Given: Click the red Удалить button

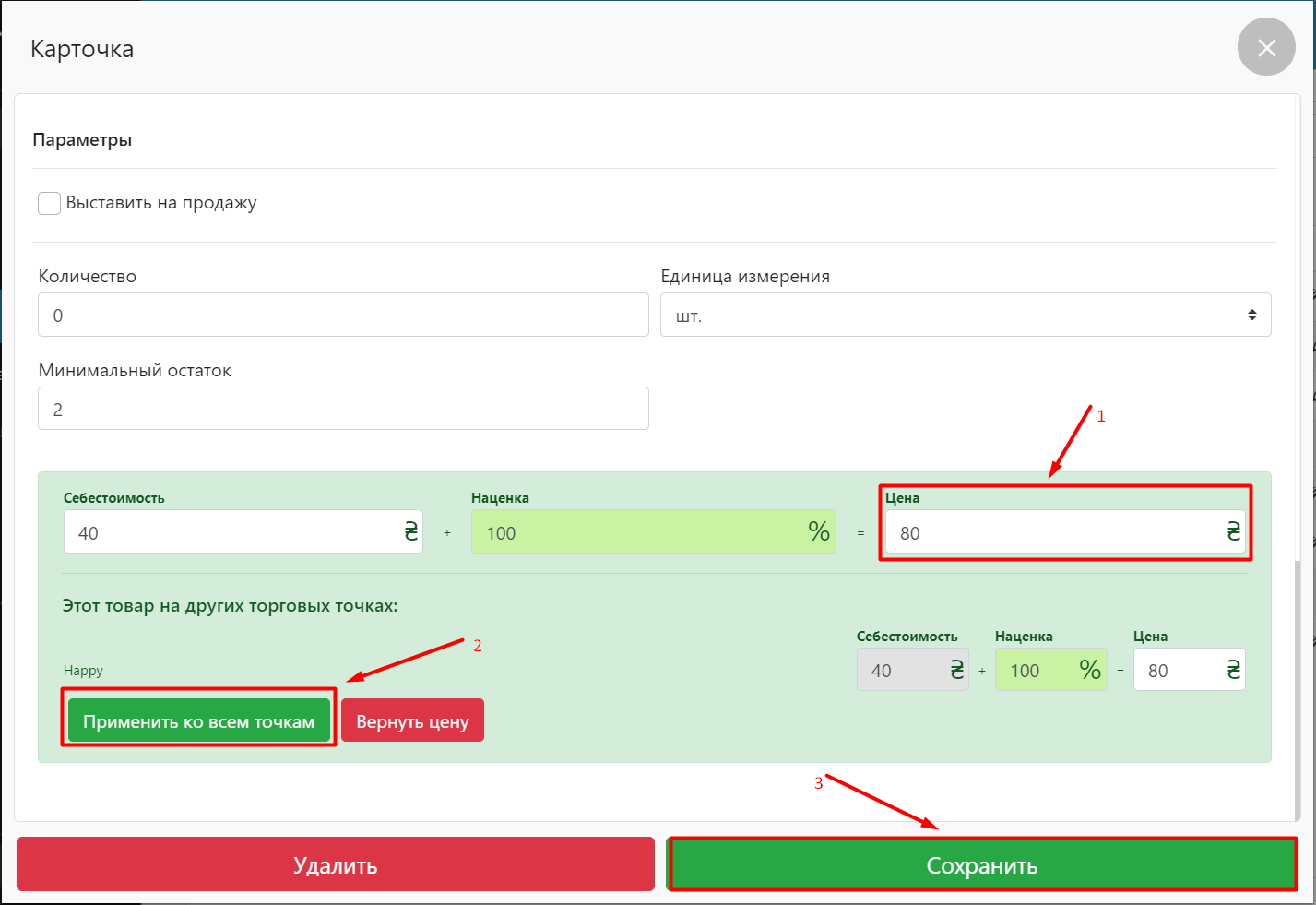Looking at the screenshot, I should (x=336, y=864).
